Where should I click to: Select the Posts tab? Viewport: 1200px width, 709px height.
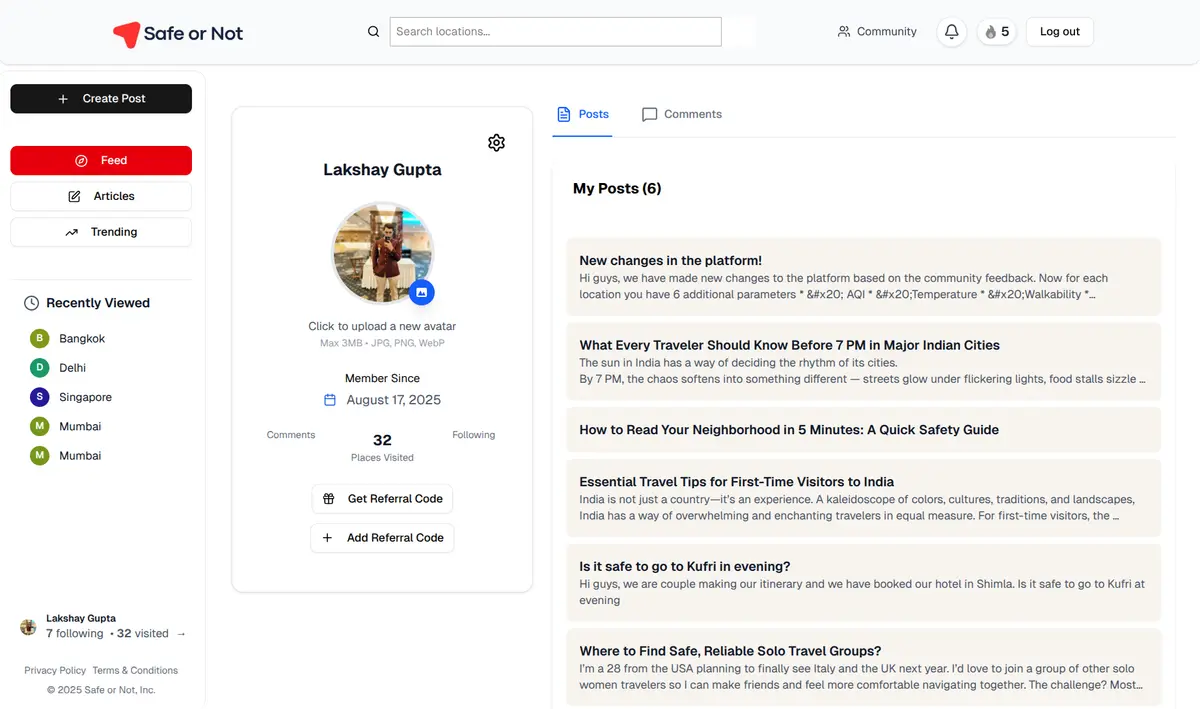583,115
